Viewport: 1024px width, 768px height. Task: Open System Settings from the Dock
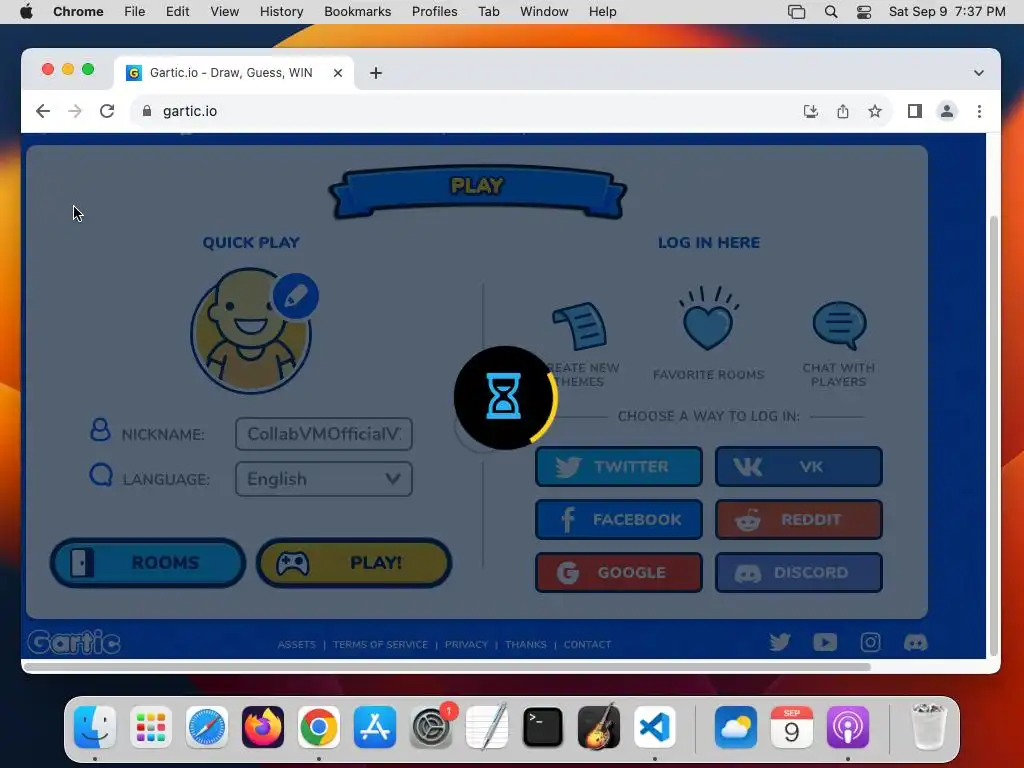point(431,727)
